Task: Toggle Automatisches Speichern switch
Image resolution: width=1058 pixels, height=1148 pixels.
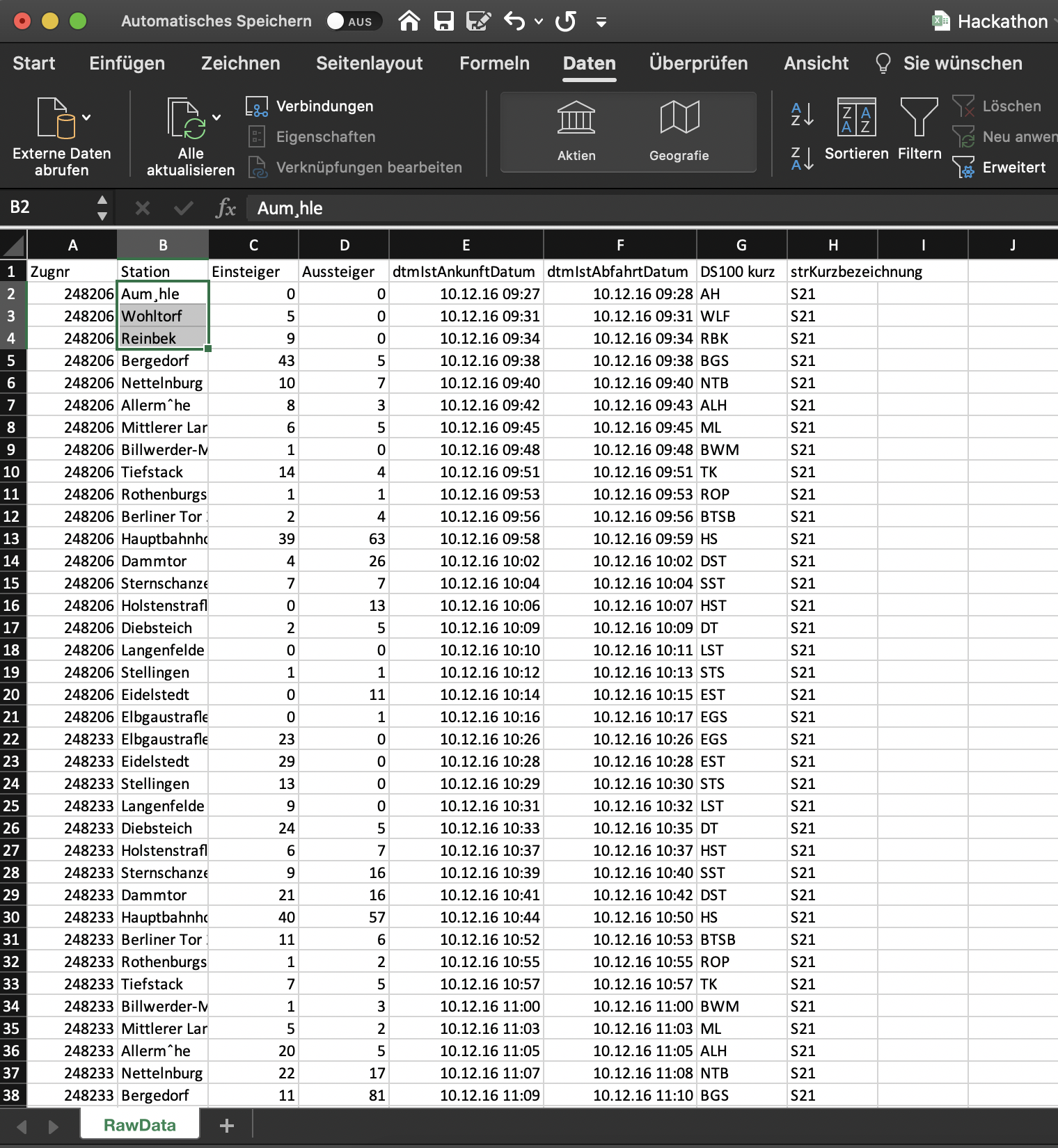Action: click(354, 22)
